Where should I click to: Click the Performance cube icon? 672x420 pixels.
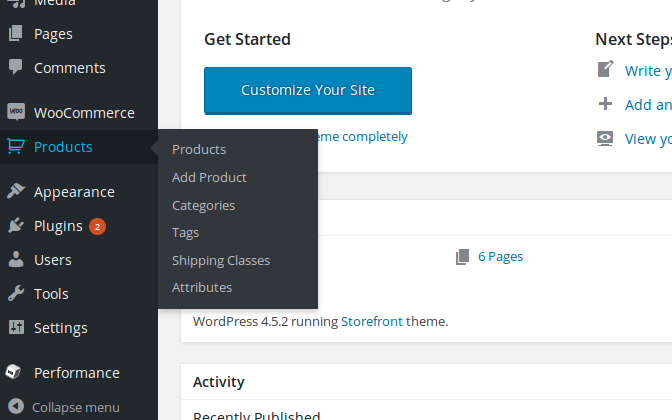[15, 373]
